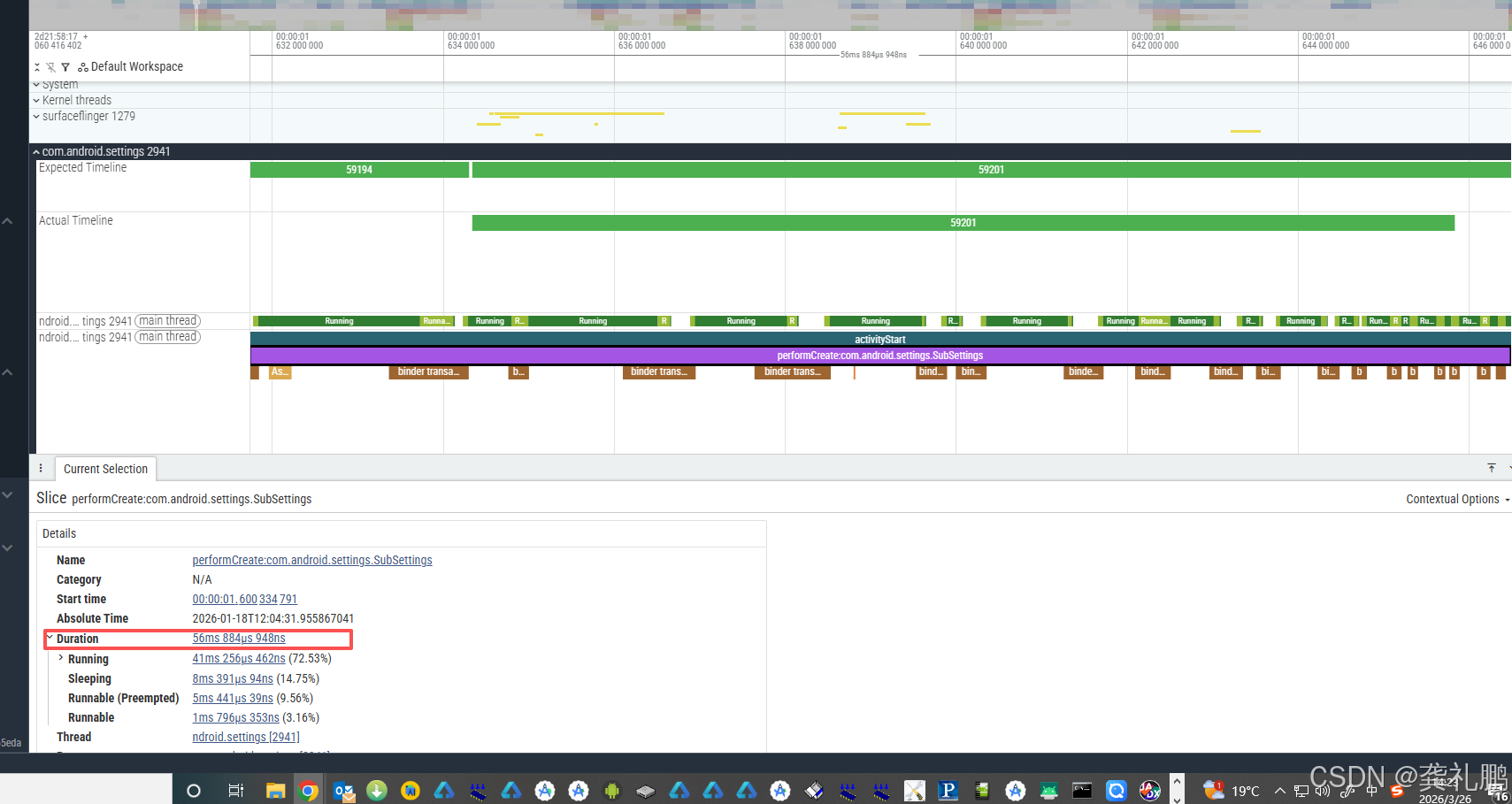The width and height of the screenshot is (1512, 804).
Task: Click the first Running state on main thread
Action: 339,321
